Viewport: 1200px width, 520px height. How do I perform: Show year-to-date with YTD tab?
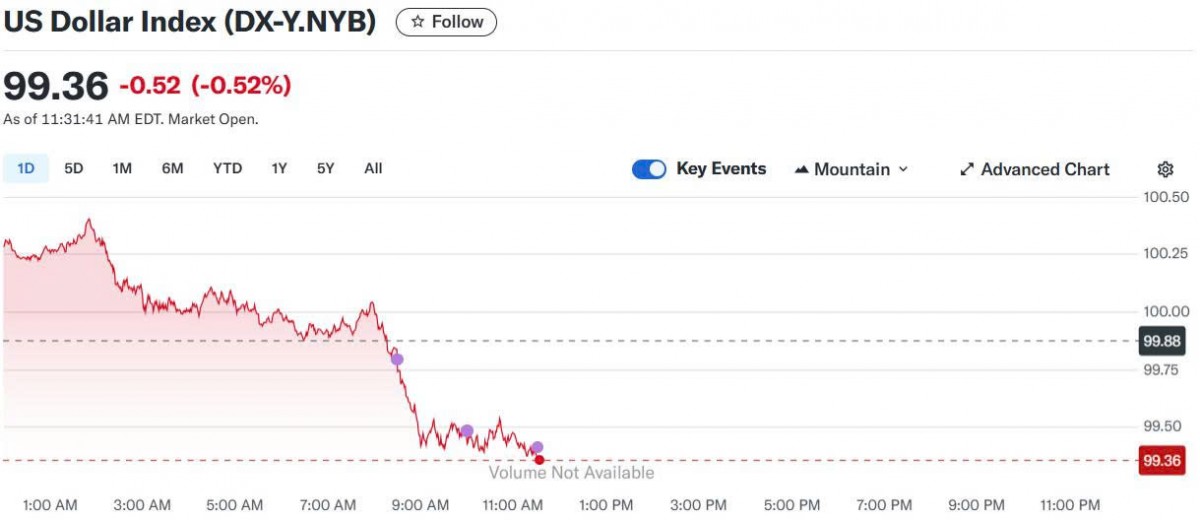pyautogui.click(x=227, y=168)
